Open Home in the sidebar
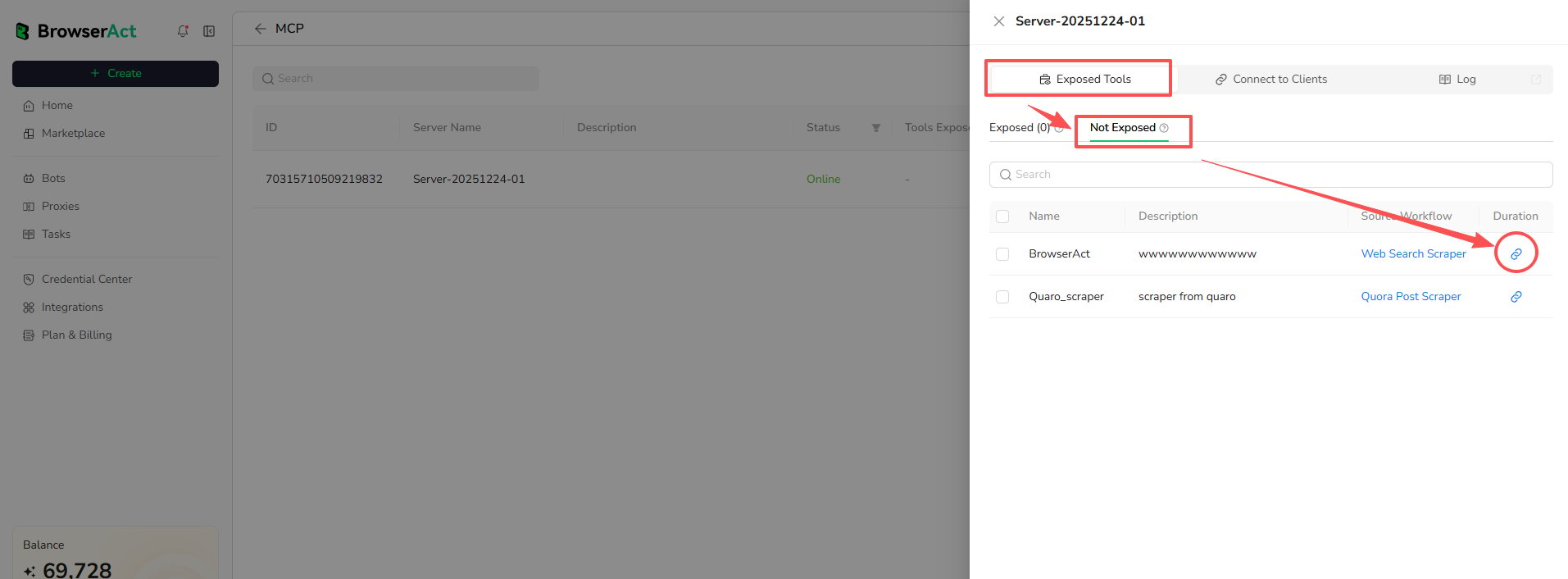 57,105
